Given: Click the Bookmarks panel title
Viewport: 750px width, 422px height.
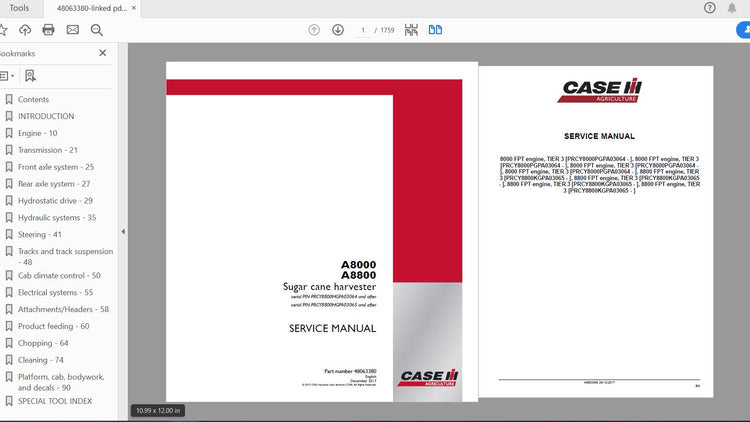Looking at the screenshot, I should 17,54.
